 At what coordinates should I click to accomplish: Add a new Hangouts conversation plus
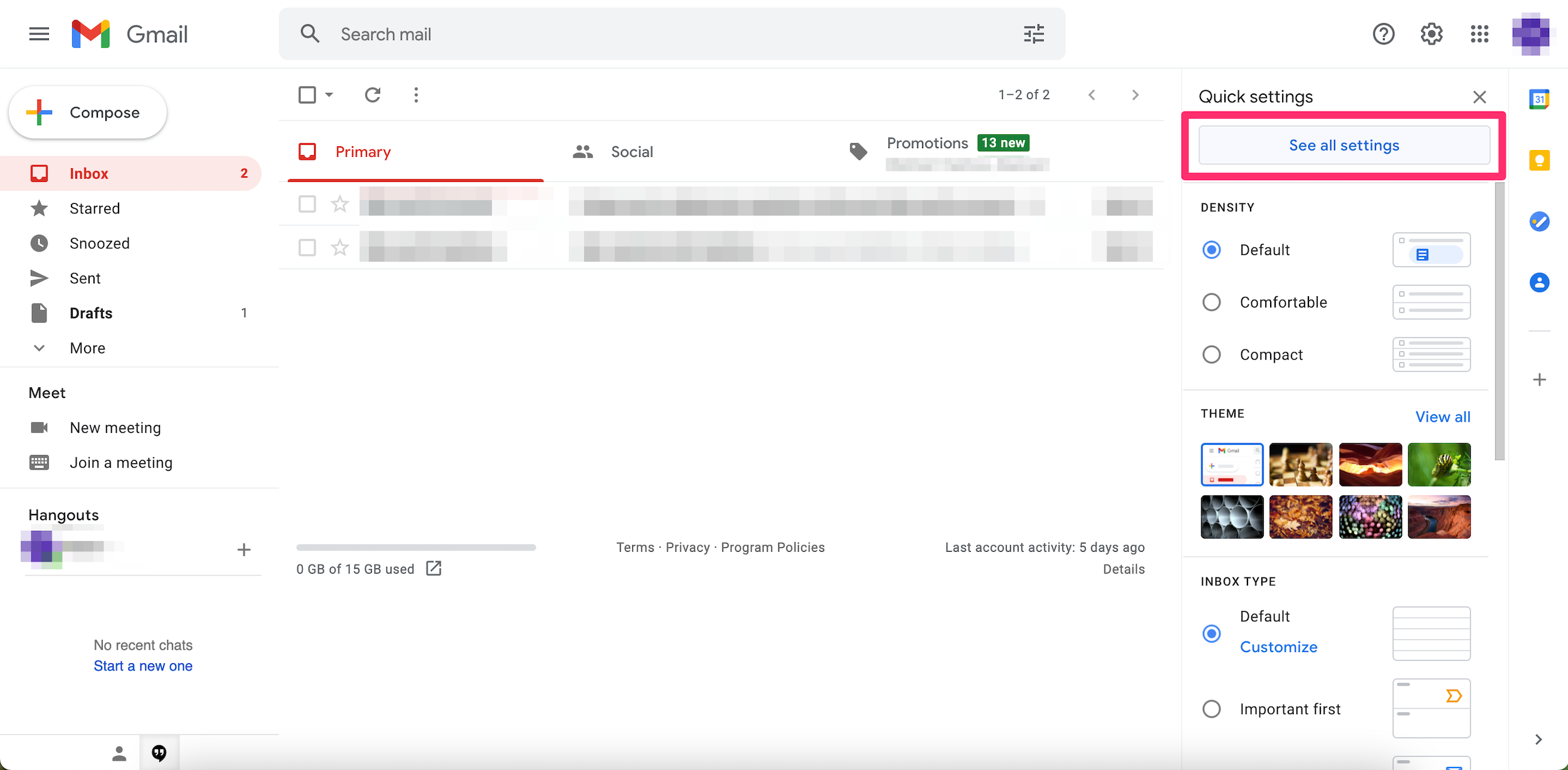244,550
